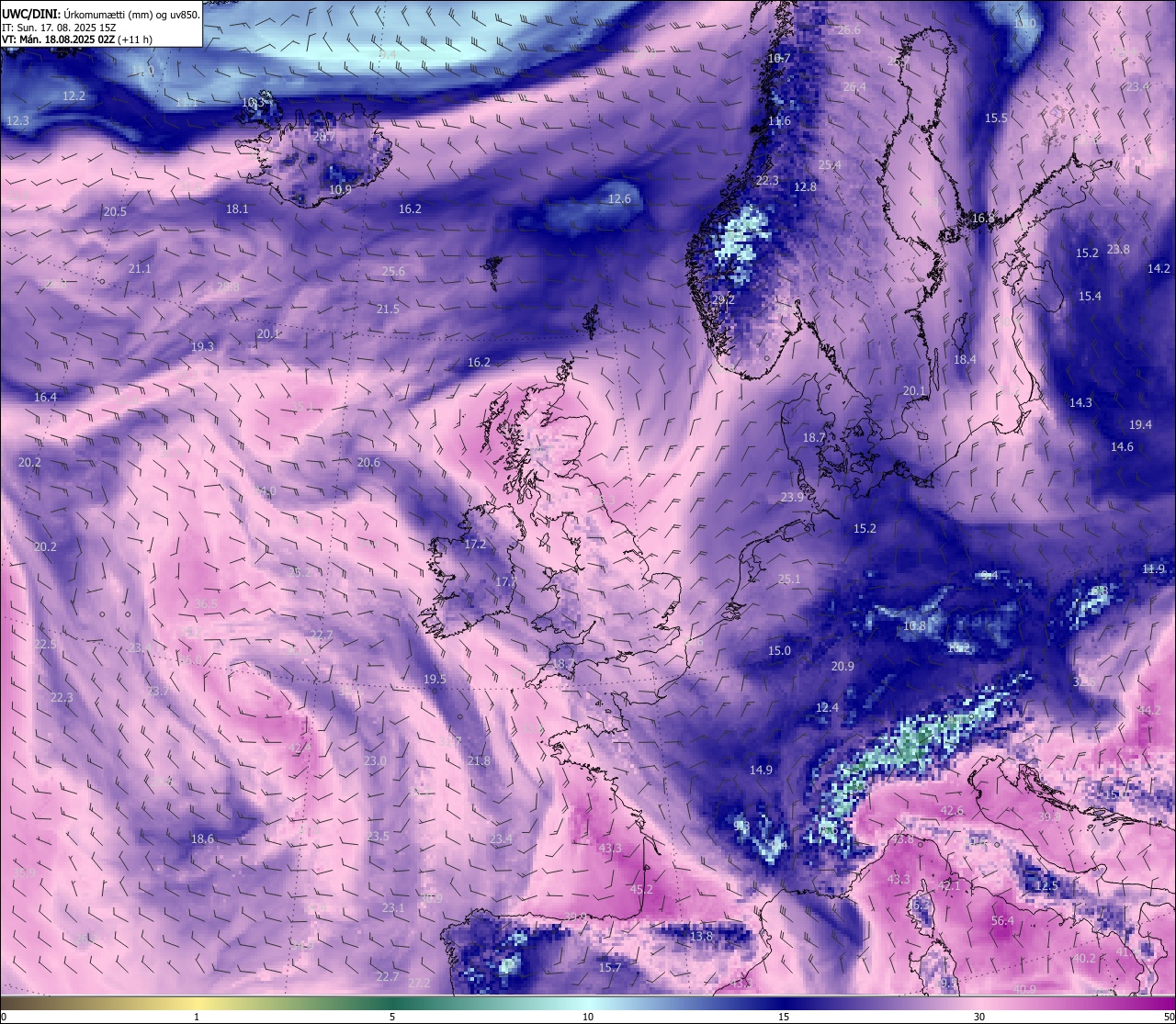The width and height of the screenshot is (1176, 1024).
Task: Click the map value '14.3'
Action: [1080, 403]
